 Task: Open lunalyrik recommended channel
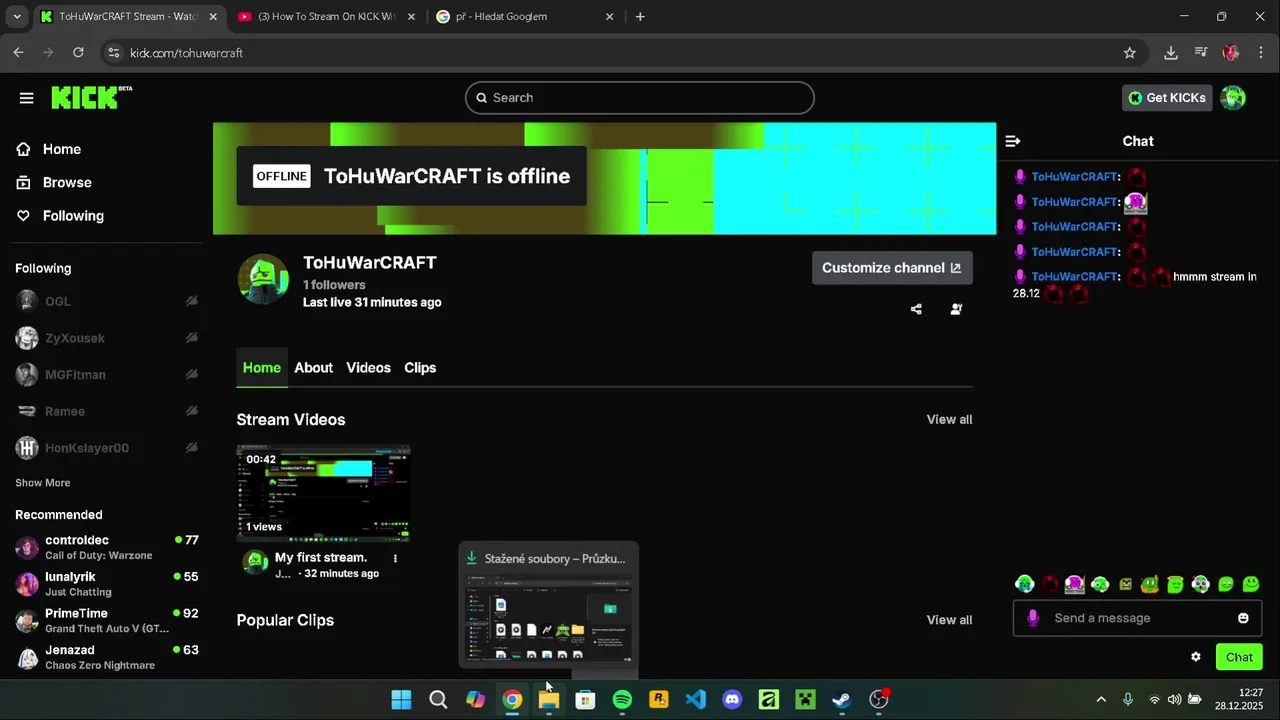(x=106, y=584)
